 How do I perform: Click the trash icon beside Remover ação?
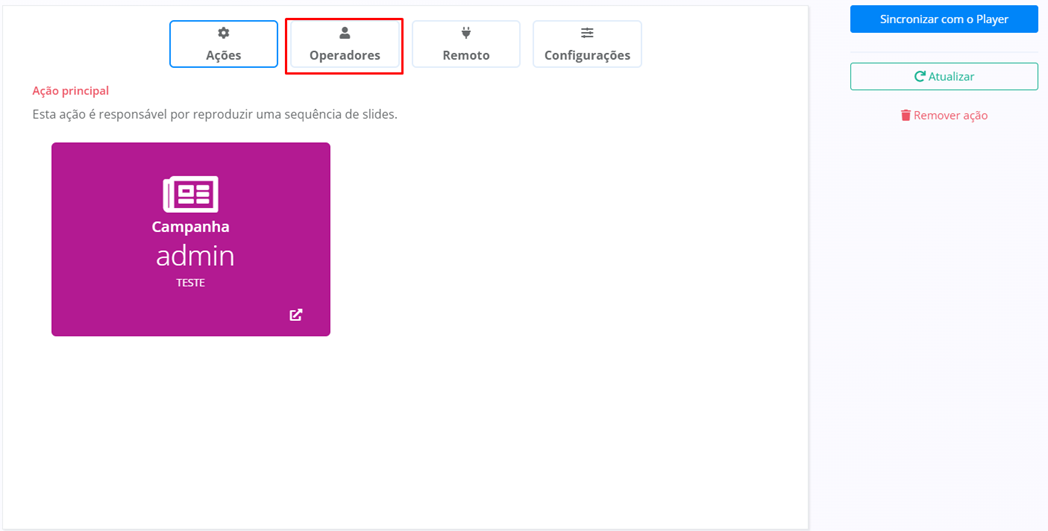pos(905,116)
